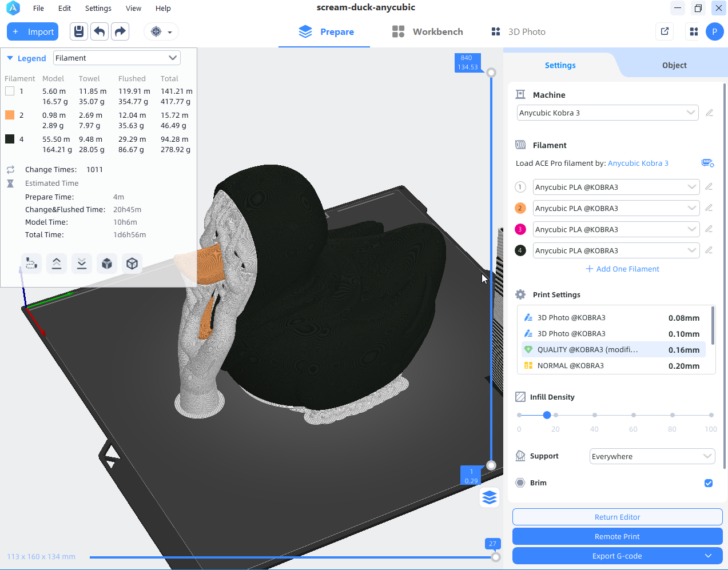Click the Anycubic app logo icon
Screen dimensions: 728x570
[13, 8]
